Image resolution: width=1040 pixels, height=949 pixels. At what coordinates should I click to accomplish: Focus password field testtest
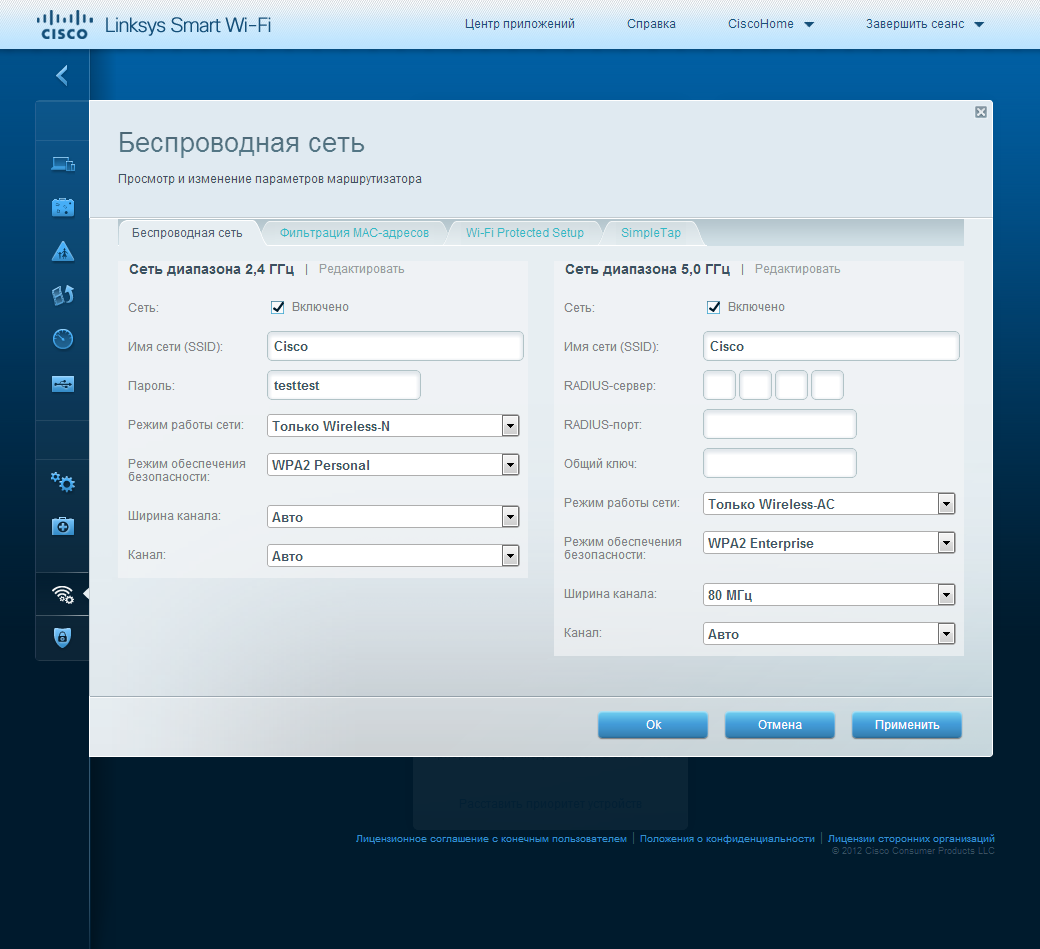point(344,385)
